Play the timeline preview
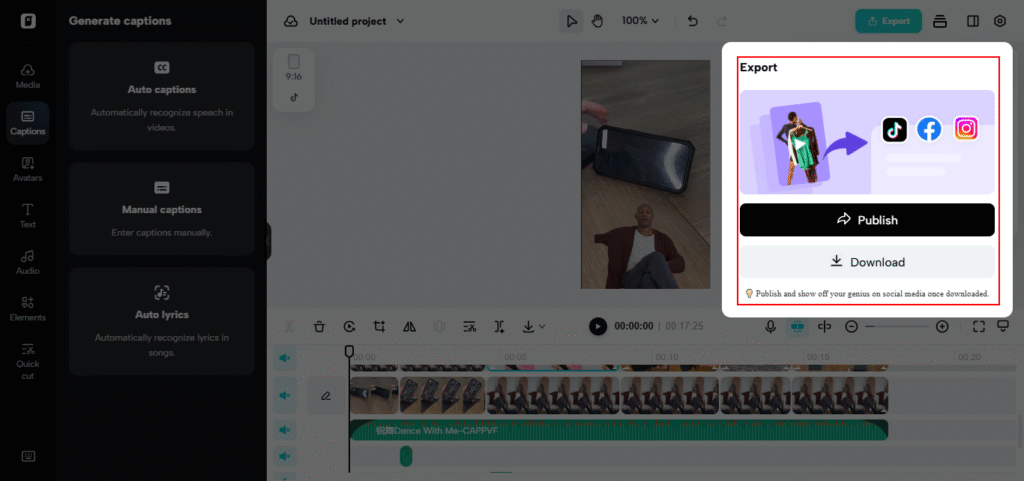Viewport: 1024px width, 481px height. pos(598,326)
